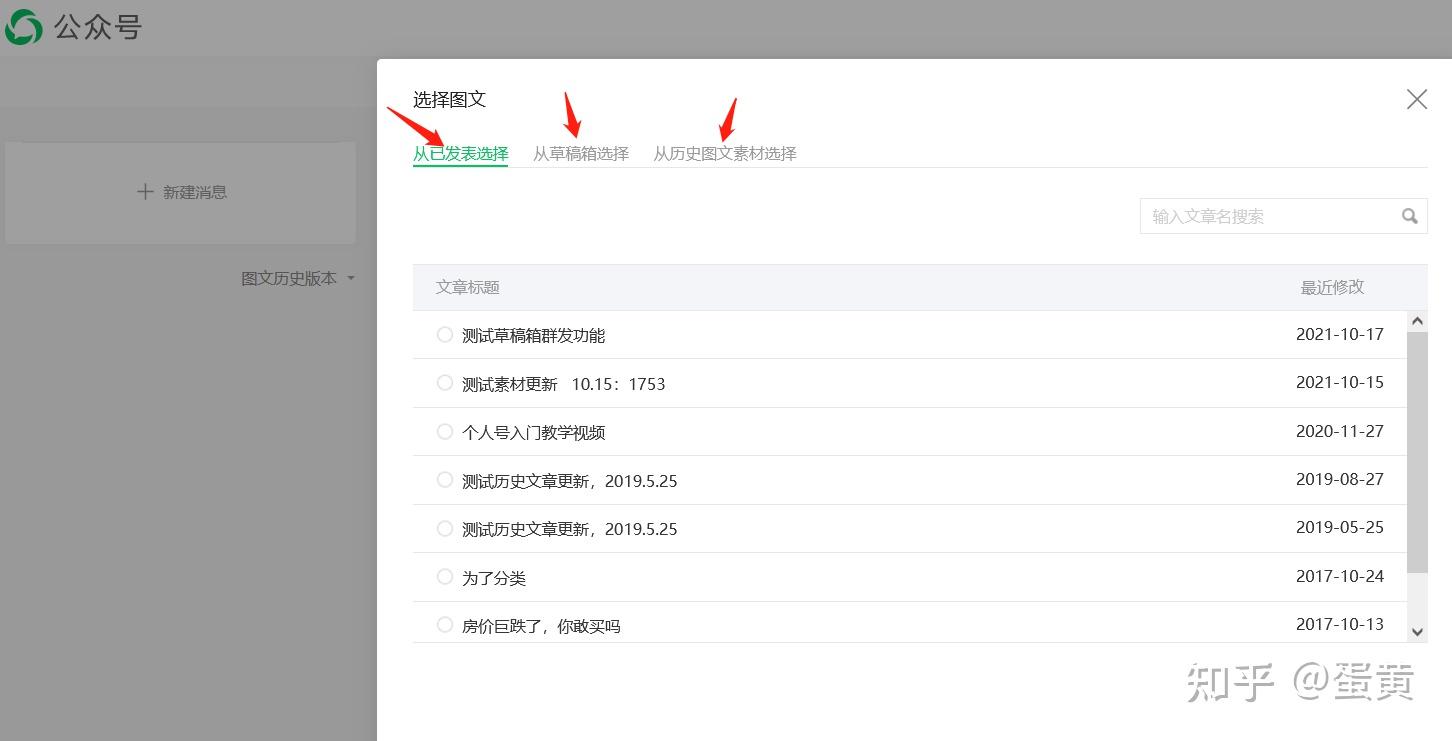Select radio of article dated 2019-05-25
Image resolution: width=1452 pixels, height=741 pixels.
click(x=445, y=528)
